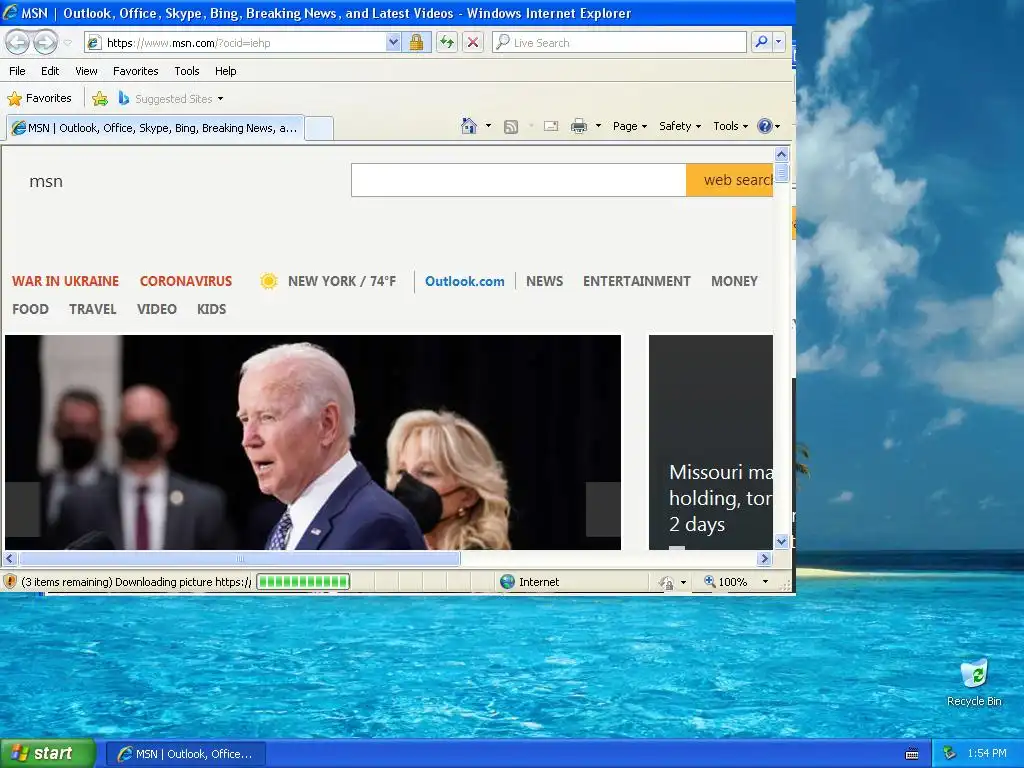Open the VIDEO section link
Screen dimensions: 1024x768
pos(156,309)
